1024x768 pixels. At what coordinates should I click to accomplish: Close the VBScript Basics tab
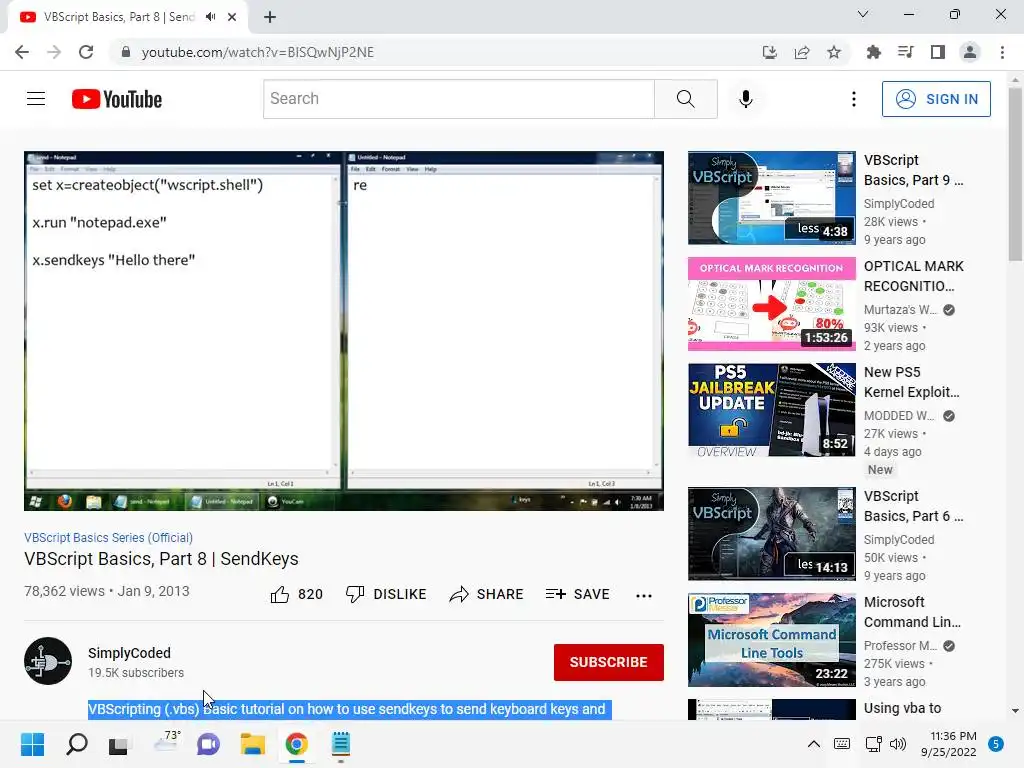232,17
